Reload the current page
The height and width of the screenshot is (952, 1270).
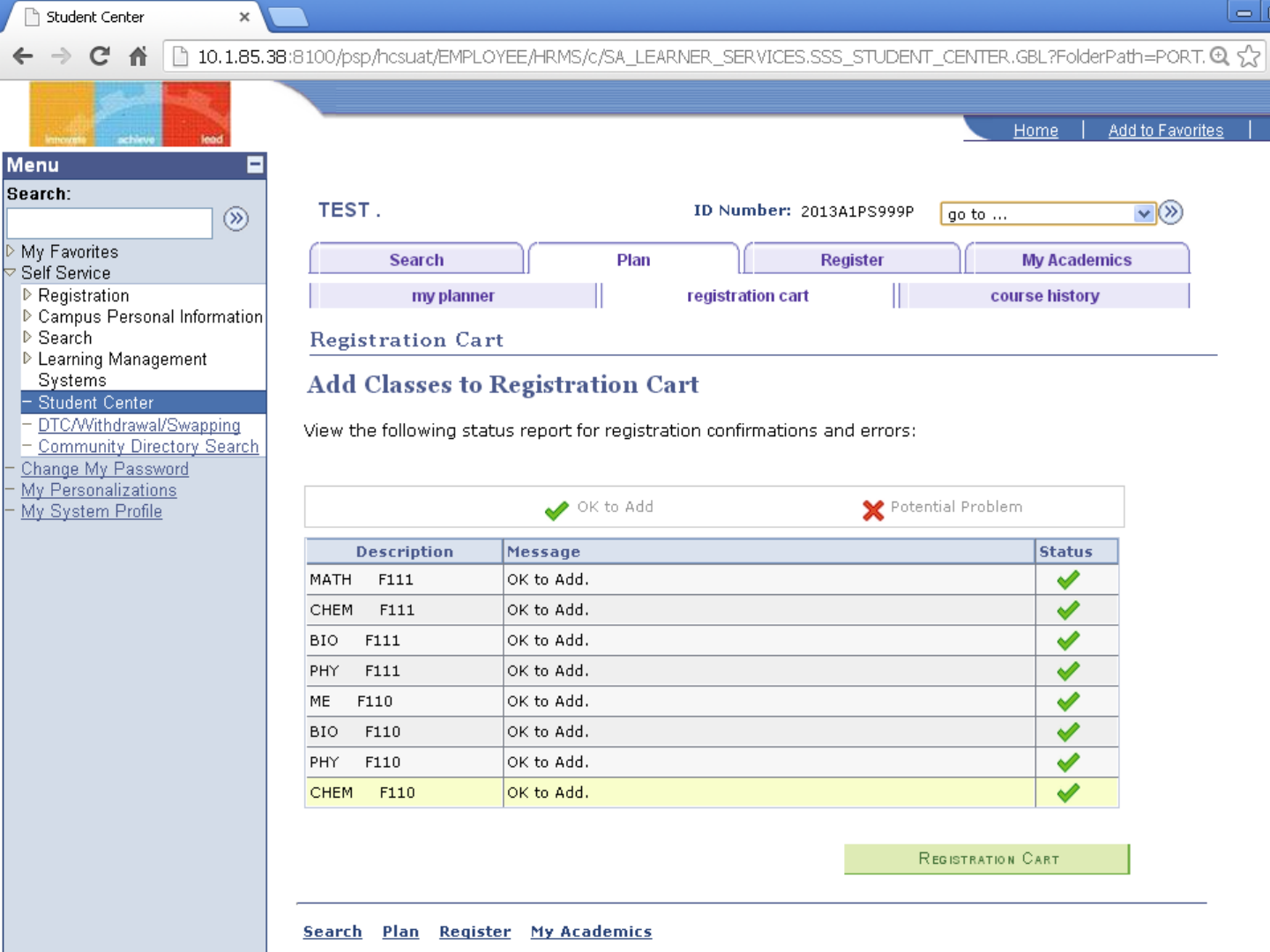click(100, 56)
